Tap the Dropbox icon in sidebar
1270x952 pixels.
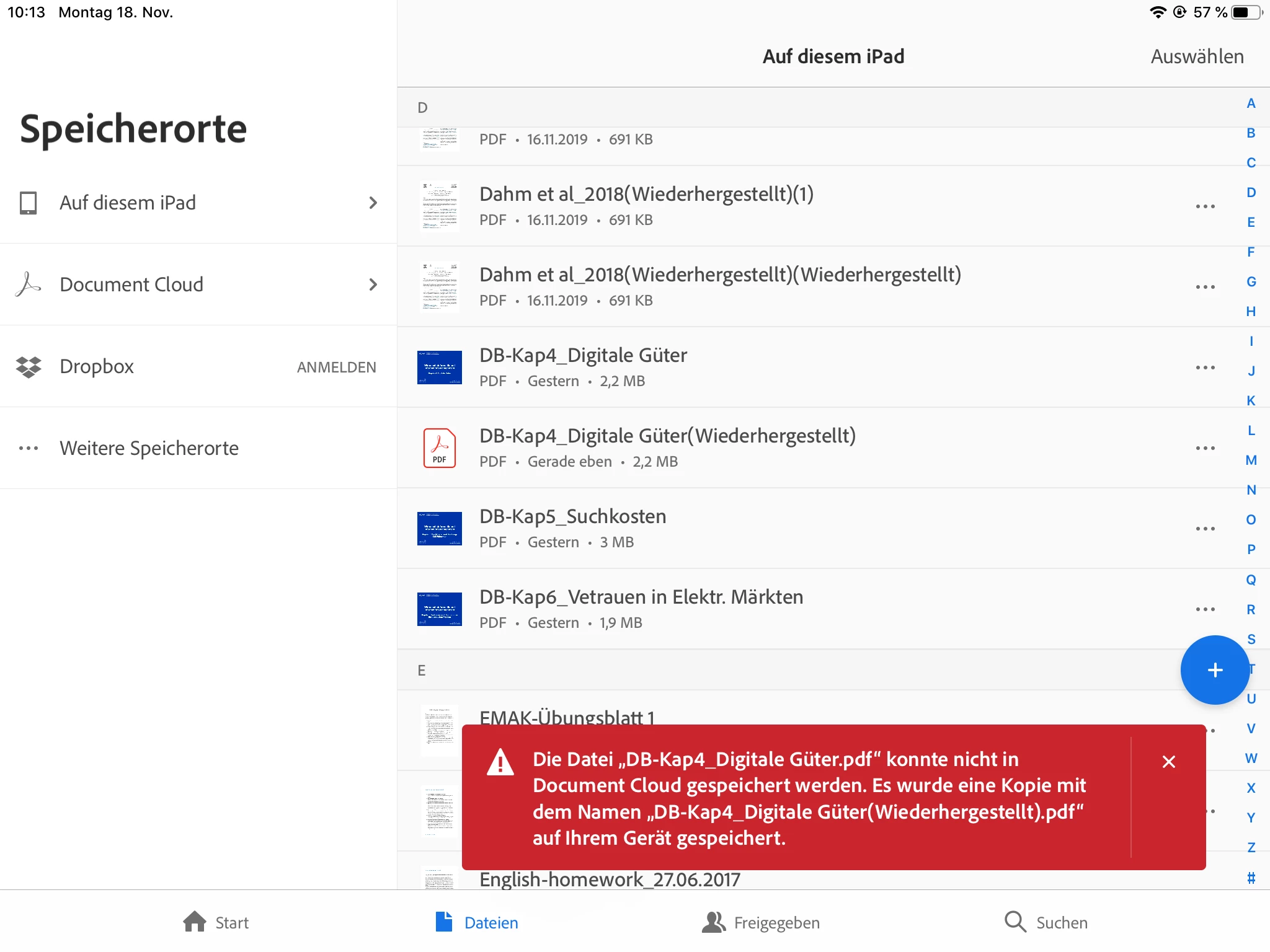29,367
